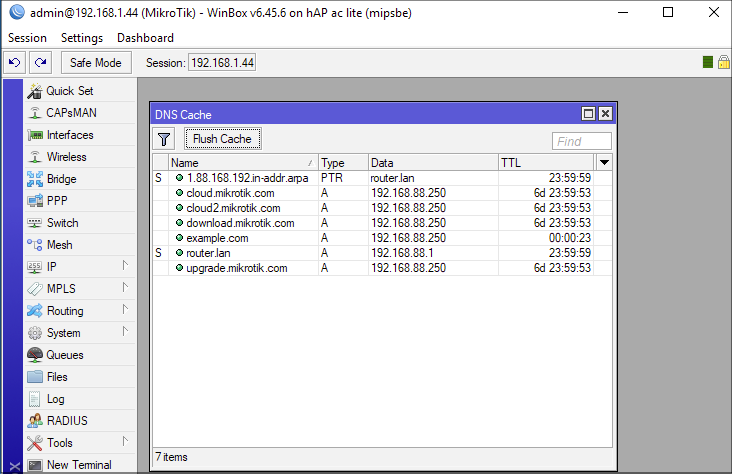Click the 7 items status text
The width and height of the screenshot is (732, 474).
[x=171, y=457]
